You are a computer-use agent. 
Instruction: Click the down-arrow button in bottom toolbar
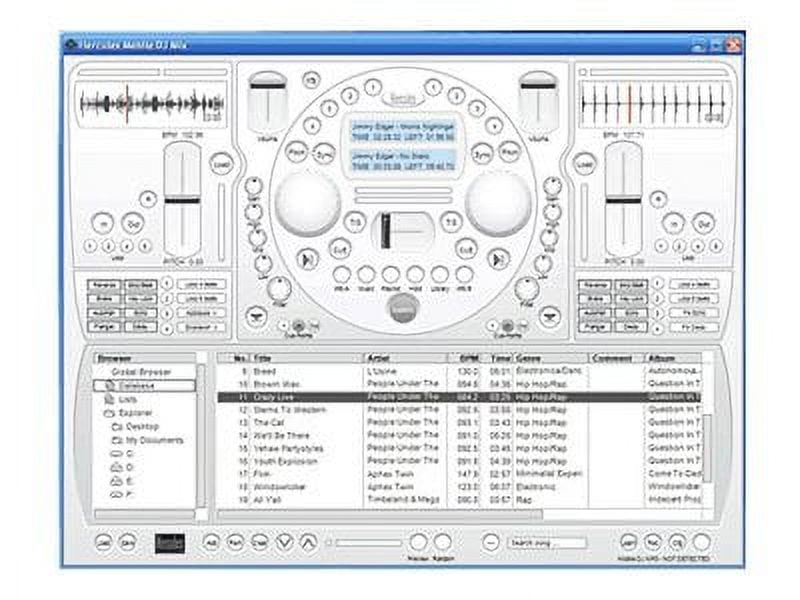[285, 542]
